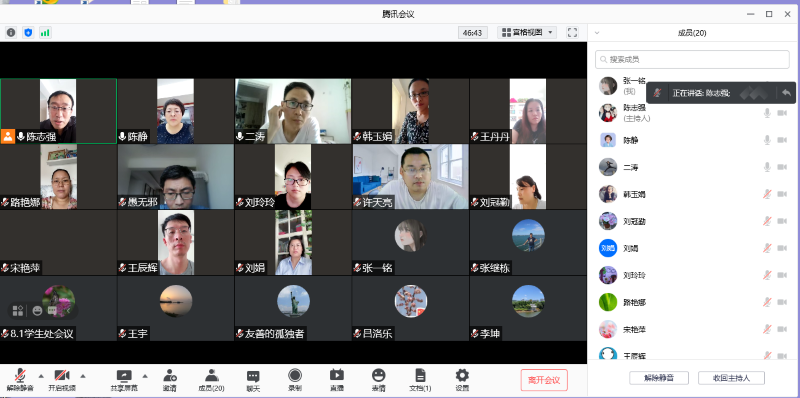Unmute your microphone in bottom toolbar
The width and height of the screenshot is (800, 398).
point(20,380)
